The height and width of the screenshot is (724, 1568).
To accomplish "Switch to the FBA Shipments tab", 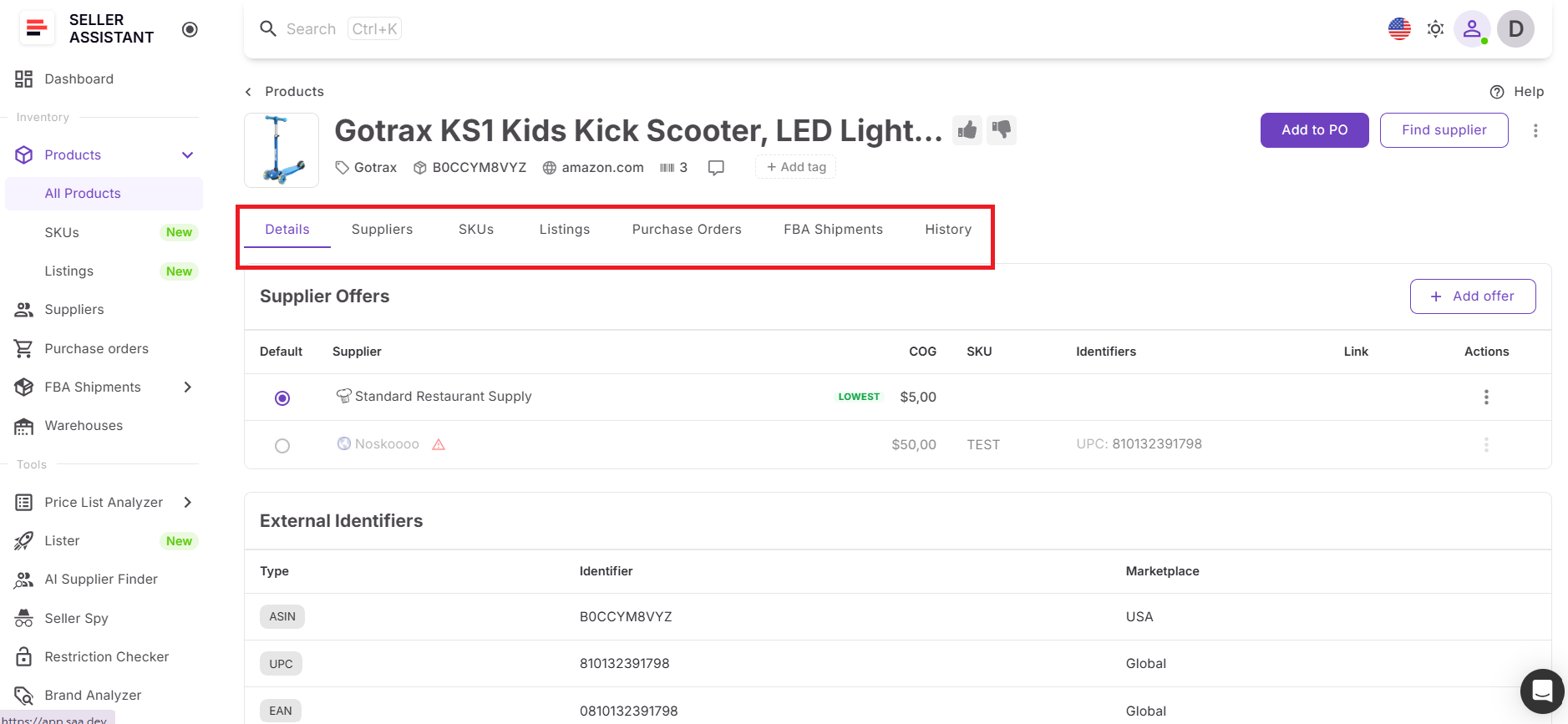I will (x=833, y=230).
